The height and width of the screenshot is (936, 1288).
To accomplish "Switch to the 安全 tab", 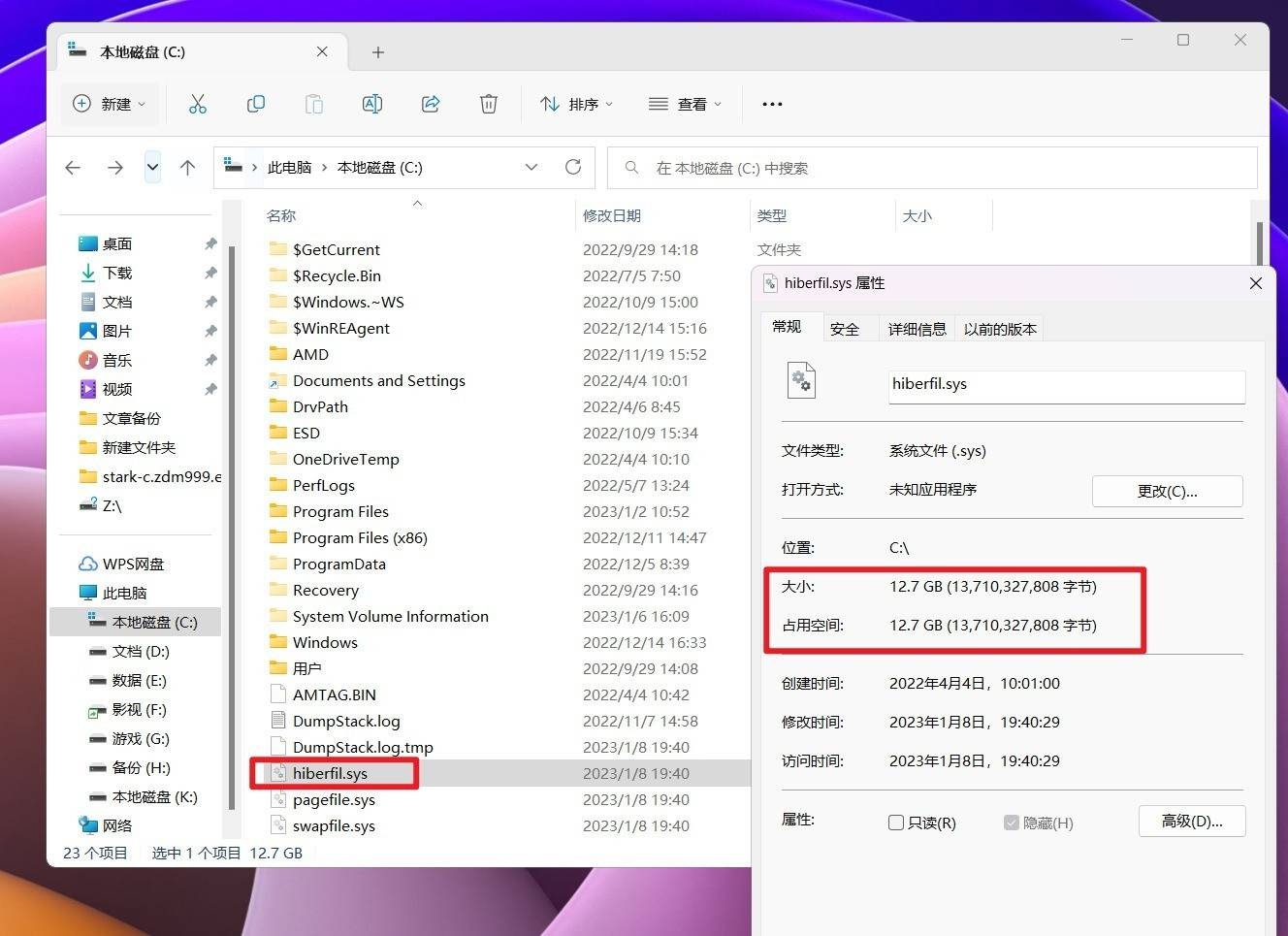I will [x=845, y=328].
